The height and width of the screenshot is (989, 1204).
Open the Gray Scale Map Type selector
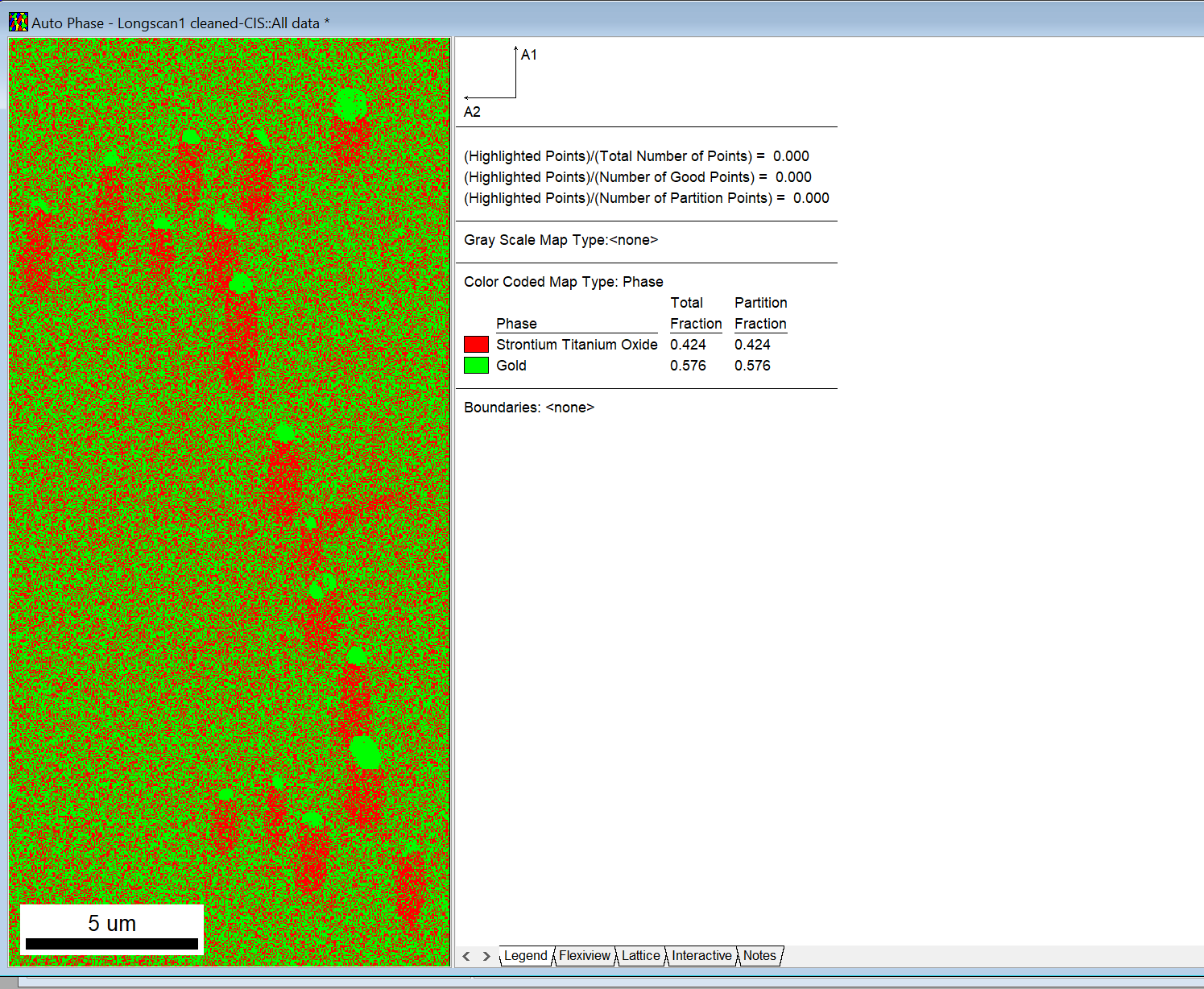pos(561,239)
